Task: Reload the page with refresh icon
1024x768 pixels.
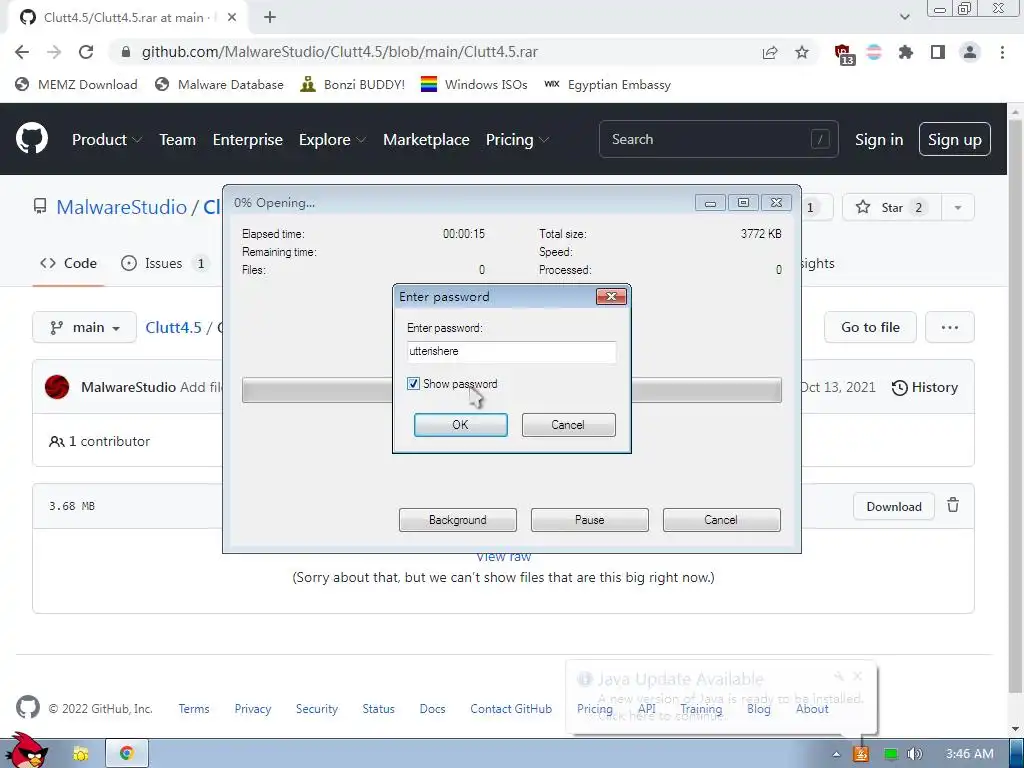Action: coord(86,52)
